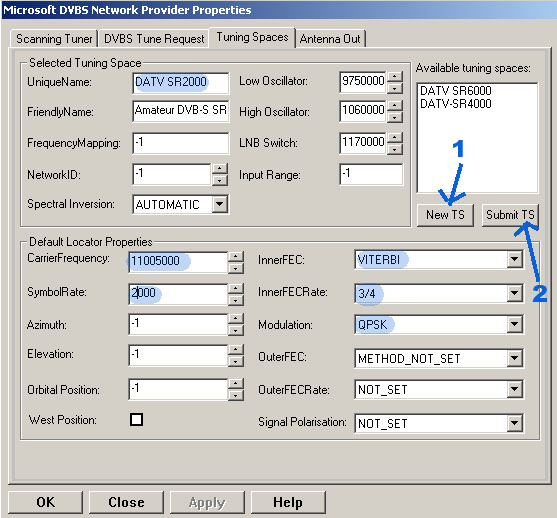Decrease NetworkID with down arrow
This screenshot has width=557, height=518.
[220, 180]
